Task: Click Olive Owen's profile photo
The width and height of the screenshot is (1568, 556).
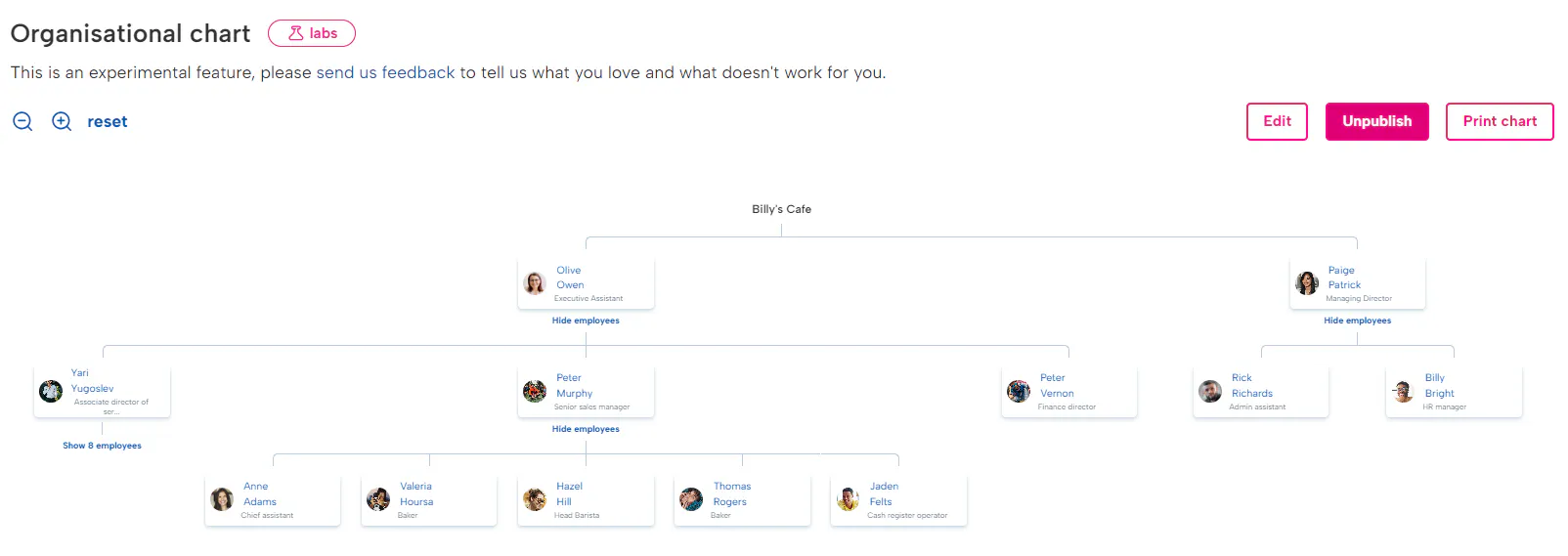Action: click(535, 283)
